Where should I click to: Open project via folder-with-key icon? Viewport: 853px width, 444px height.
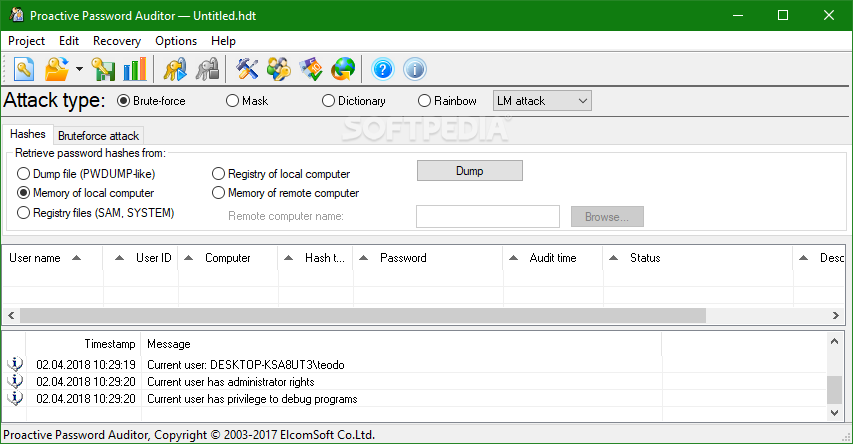[x=57, y=70]
